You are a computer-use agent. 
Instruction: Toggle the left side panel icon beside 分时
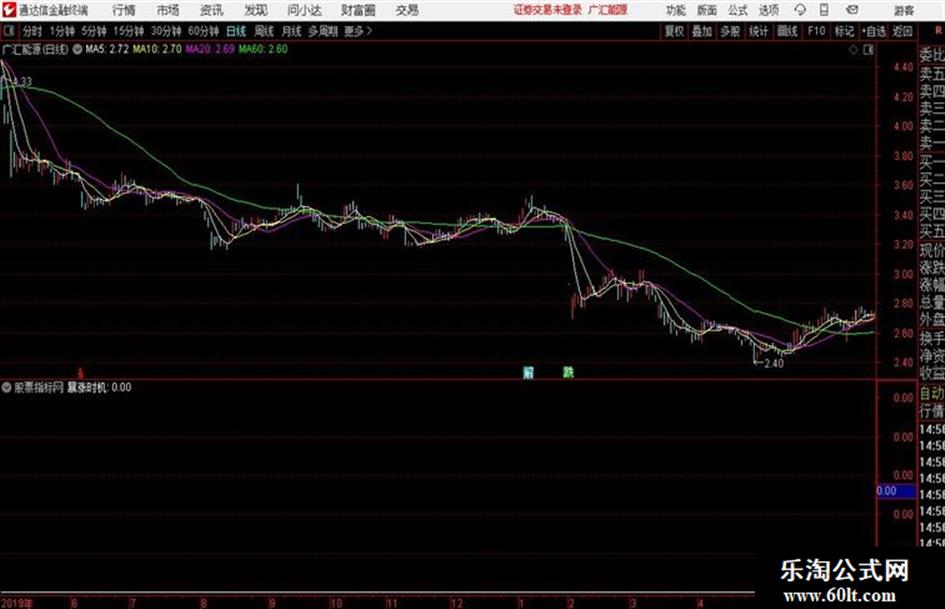(8, 31)
